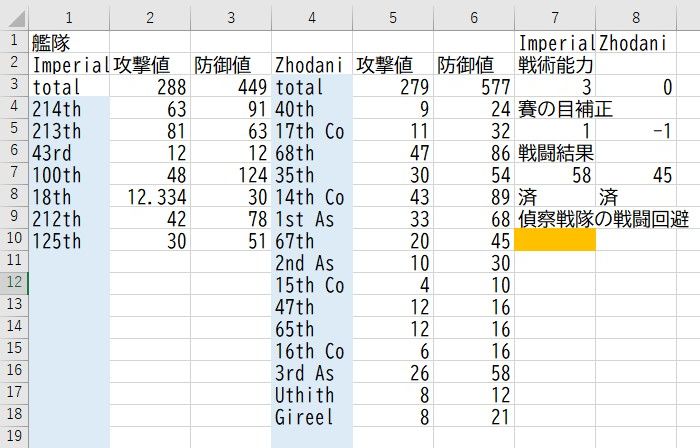Click the 67th fleet name cell
The width and height of the screenshot is (700, 448).
[312, 240]
